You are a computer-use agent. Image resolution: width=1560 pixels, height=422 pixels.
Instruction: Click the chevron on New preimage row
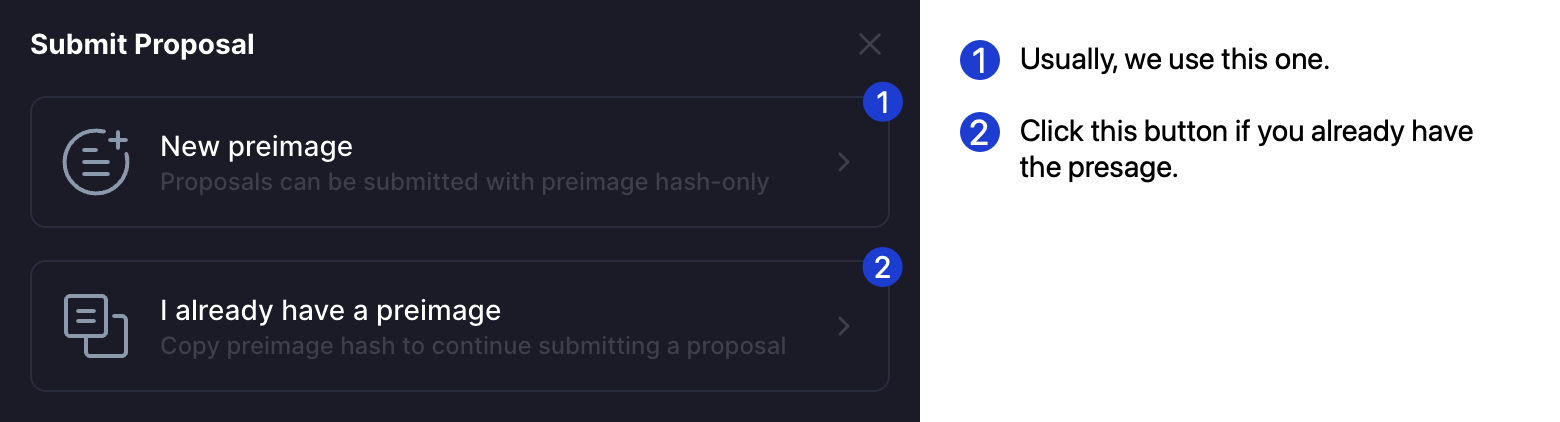[x=844, y=162]
